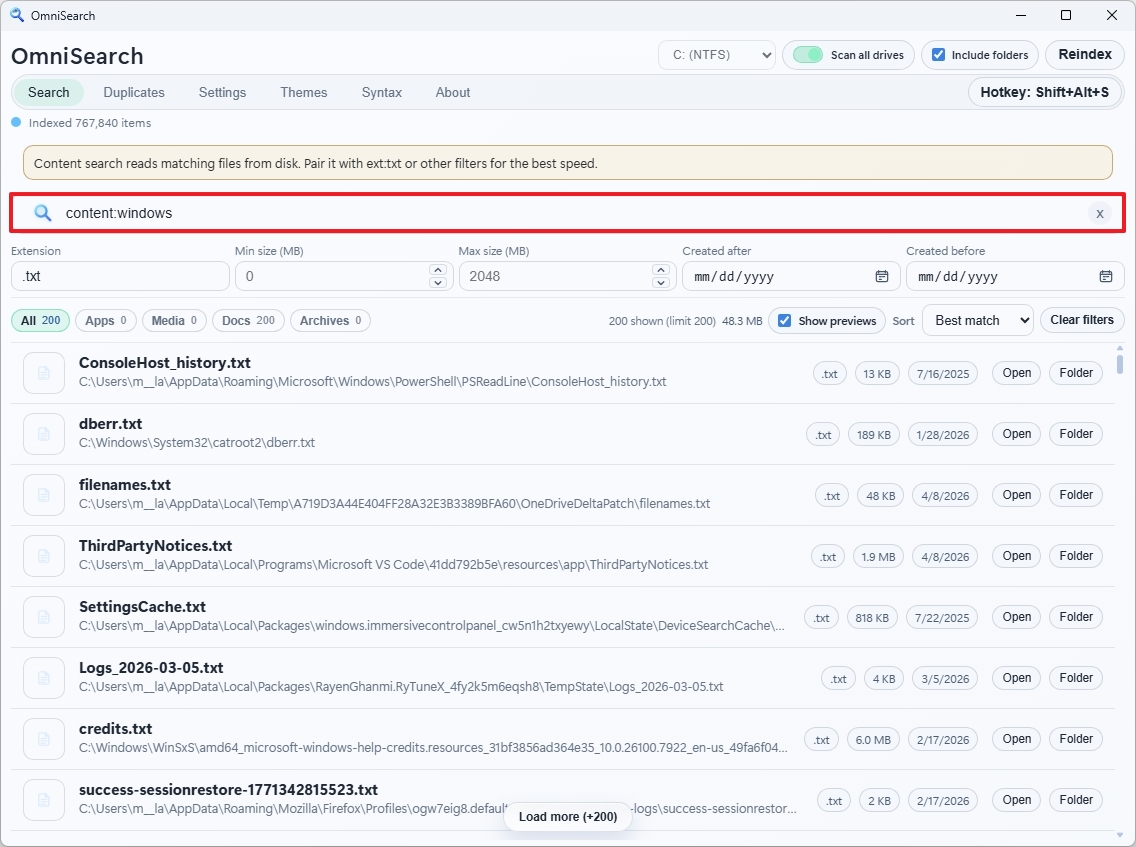
Task: Disable the Show previews checkbox
Action: (x=784, y=320)
